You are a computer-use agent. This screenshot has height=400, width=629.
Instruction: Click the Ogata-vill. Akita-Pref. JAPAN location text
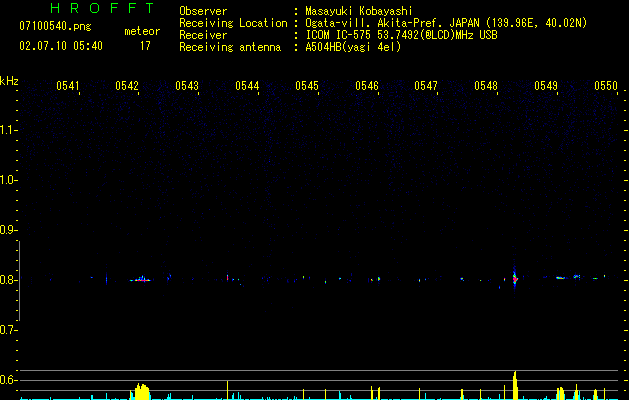pyautogui.click(x=392, y=23)
